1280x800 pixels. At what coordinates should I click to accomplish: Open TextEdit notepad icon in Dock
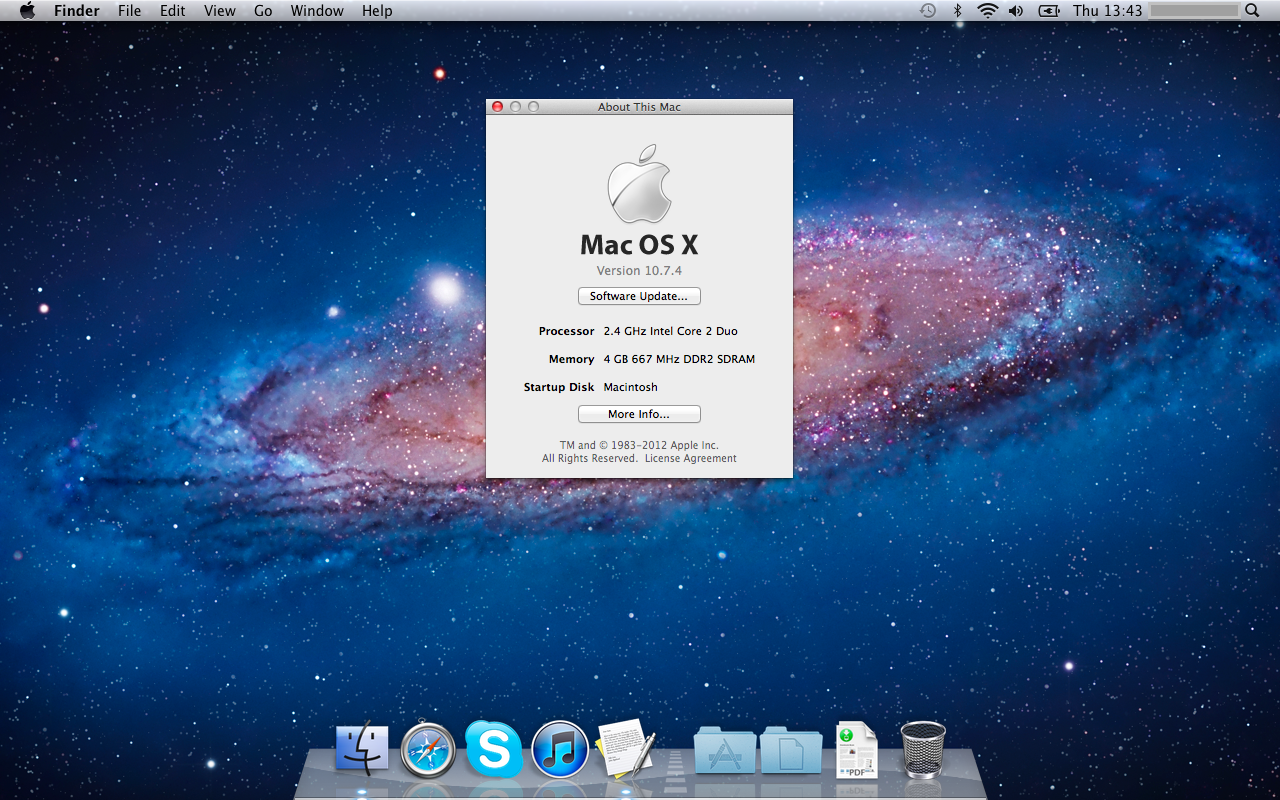tap(625, 748)
